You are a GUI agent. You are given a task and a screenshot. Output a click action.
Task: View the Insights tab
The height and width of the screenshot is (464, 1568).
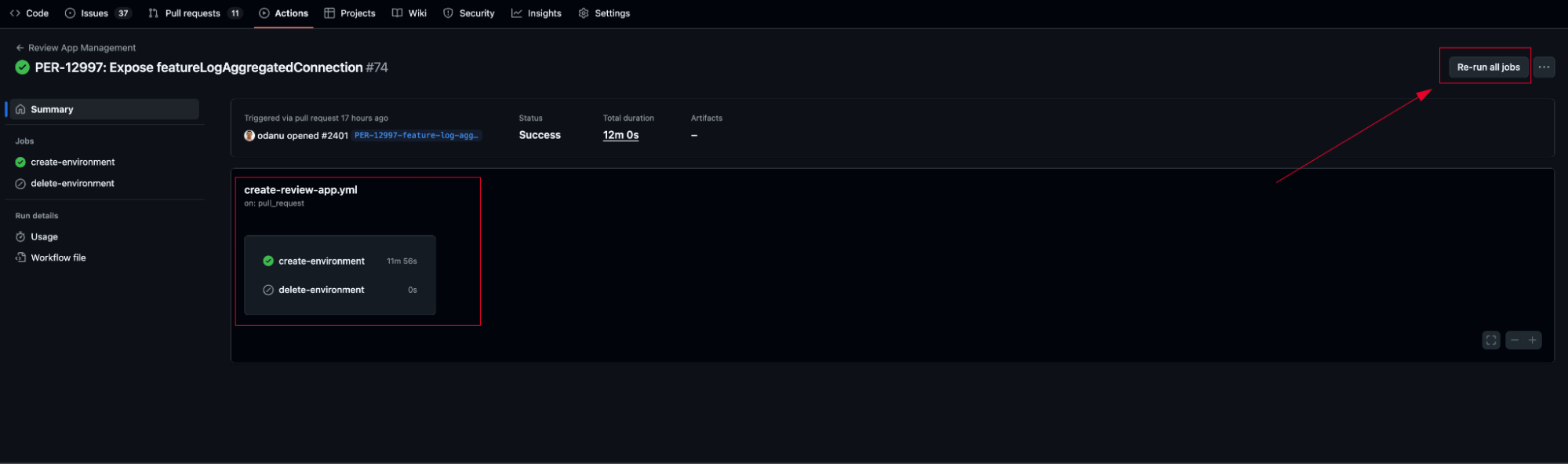tap(537, 13)
